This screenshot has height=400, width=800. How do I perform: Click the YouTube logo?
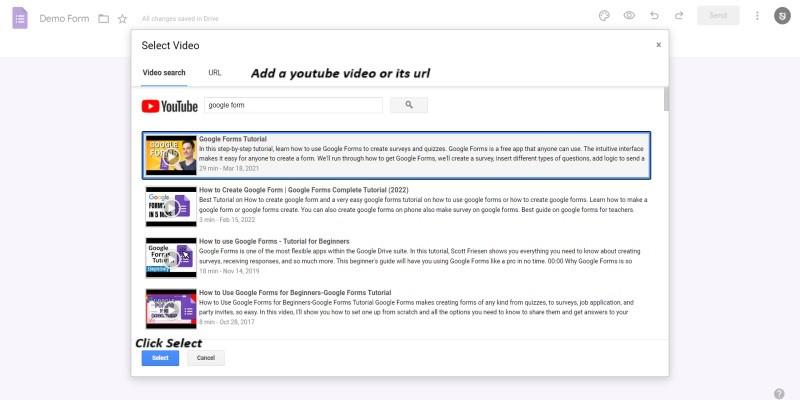[169, 106]
